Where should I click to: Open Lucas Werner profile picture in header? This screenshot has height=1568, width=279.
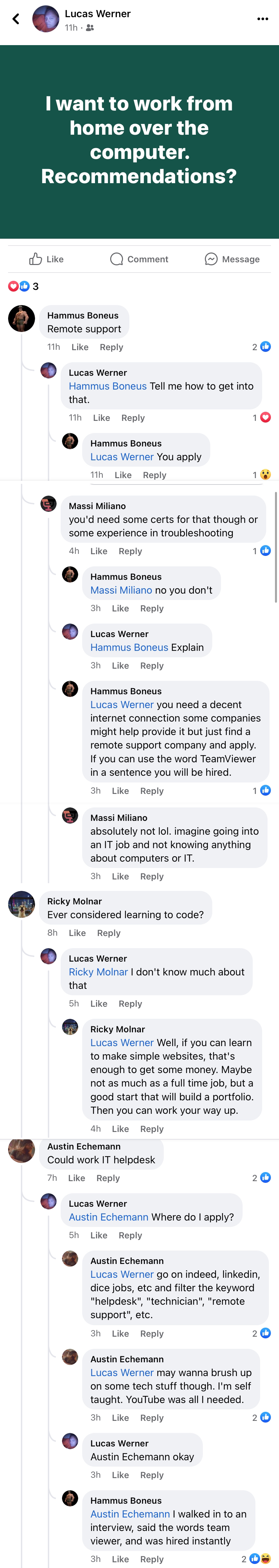45,19
